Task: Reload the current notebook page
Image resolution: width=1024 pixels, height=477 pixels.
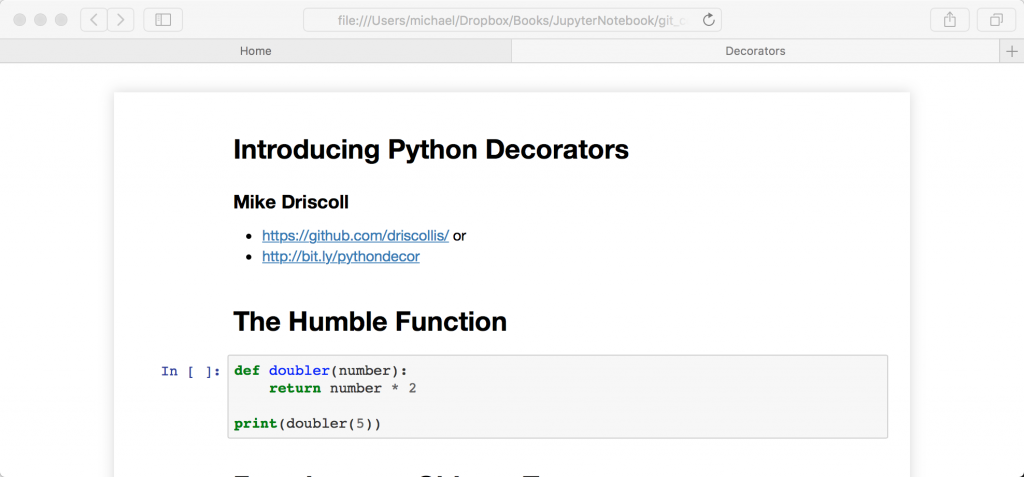Action: (709, 20)
